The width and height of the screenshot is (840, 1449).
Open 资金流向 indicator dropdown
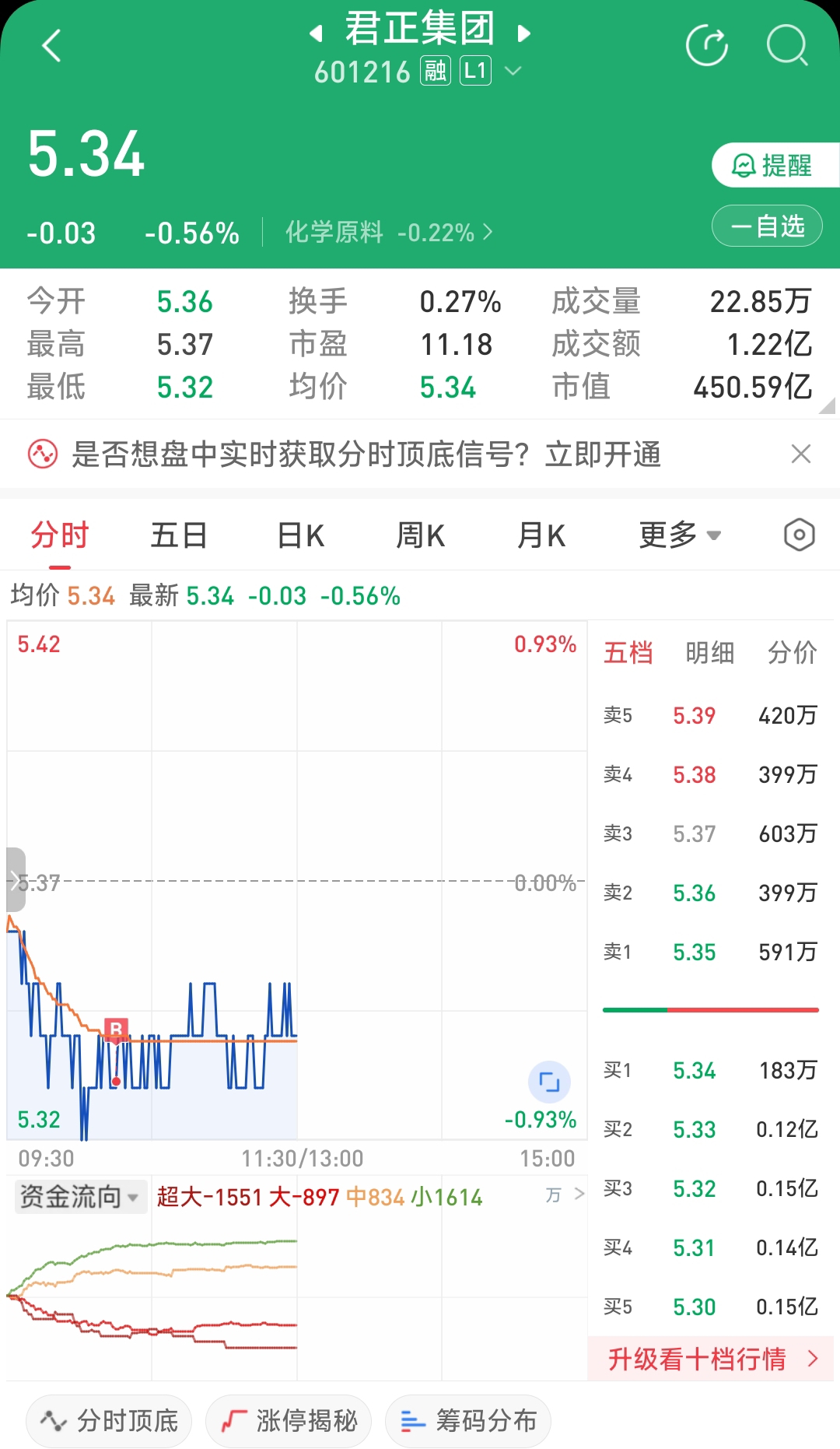(x=80, y=1196)
